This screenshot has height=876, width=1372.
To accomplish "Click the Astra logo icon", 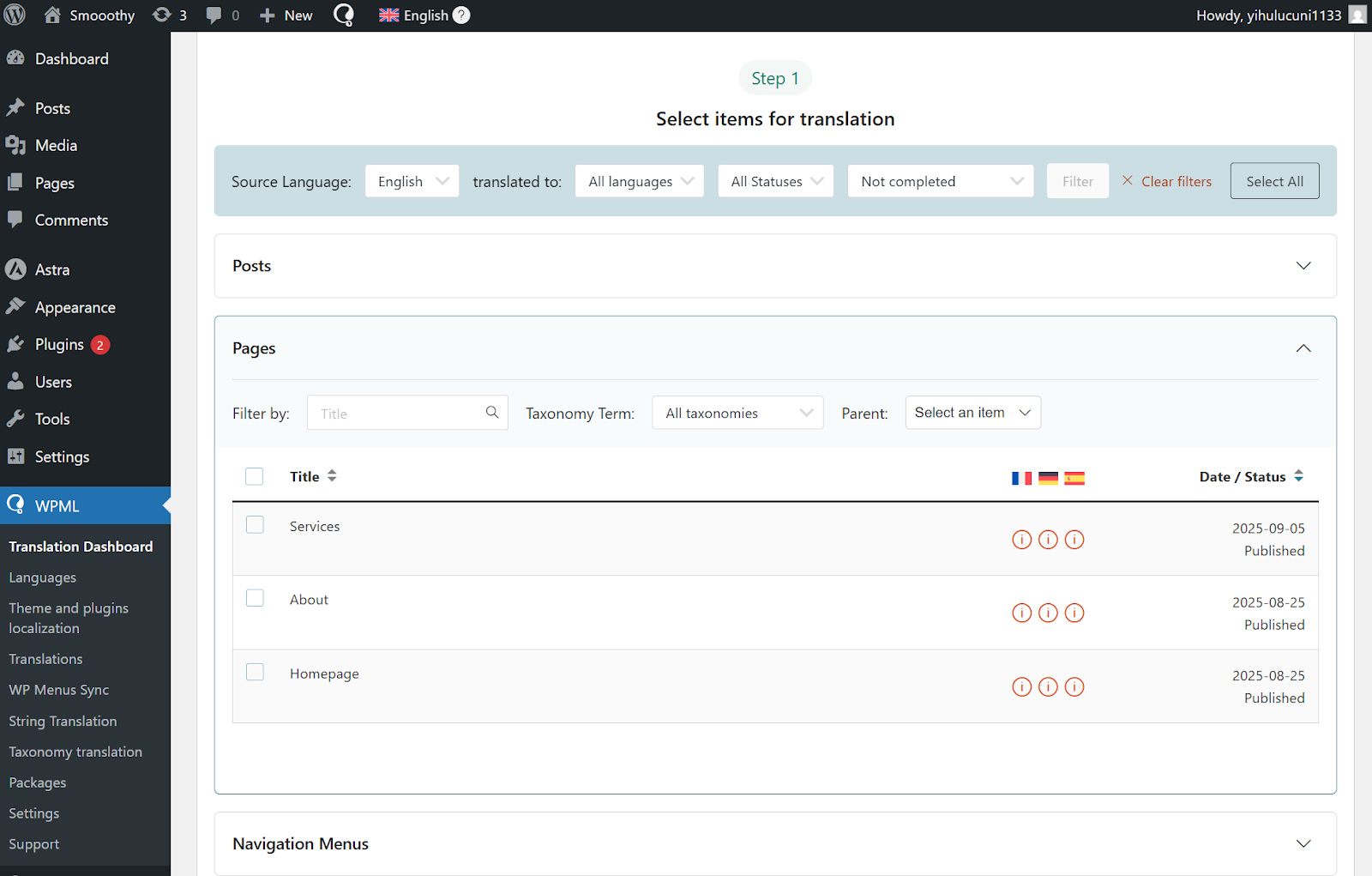I will pos(15,269).
